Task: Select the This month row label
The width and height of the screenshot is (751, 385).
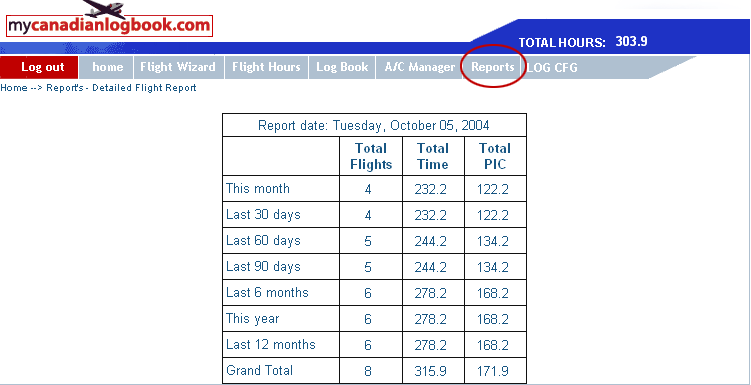Action: tap(258, 188)
